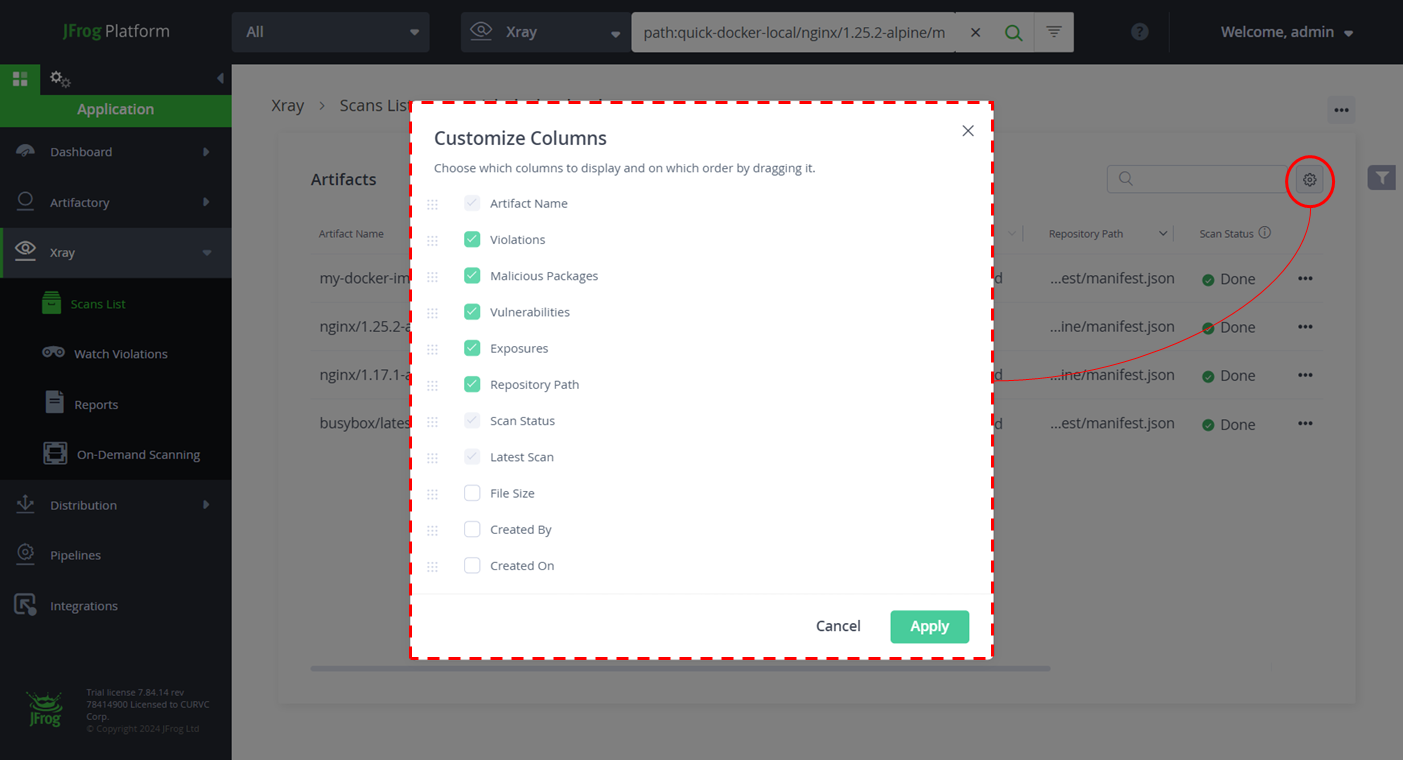Image resolution: width=1403 pixels, height=760 pixels.
Task: Click the Cancel button
Action: [x=838, y=626]
